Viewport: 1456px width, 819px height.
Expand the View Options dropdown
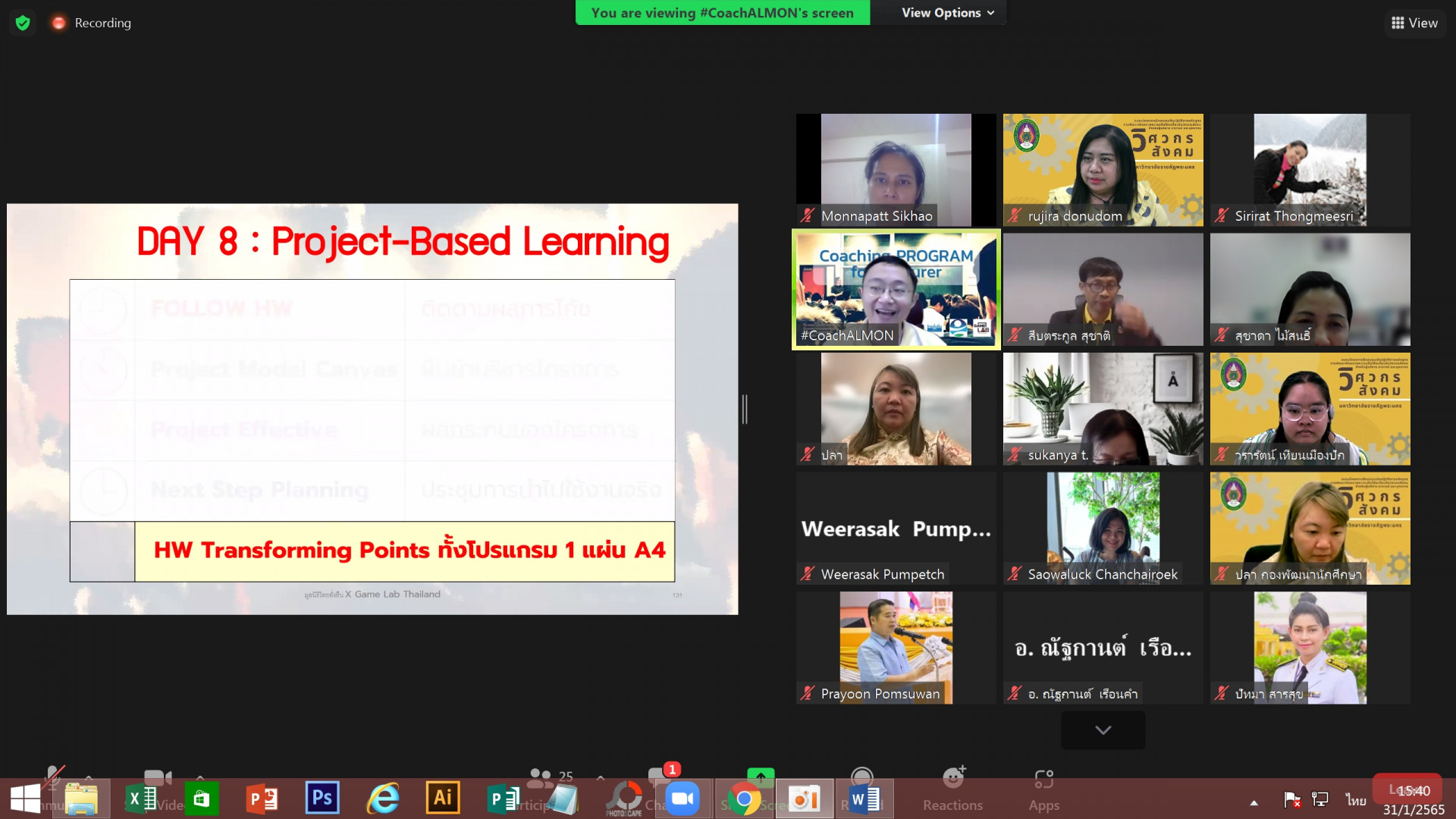click(947, 13)
